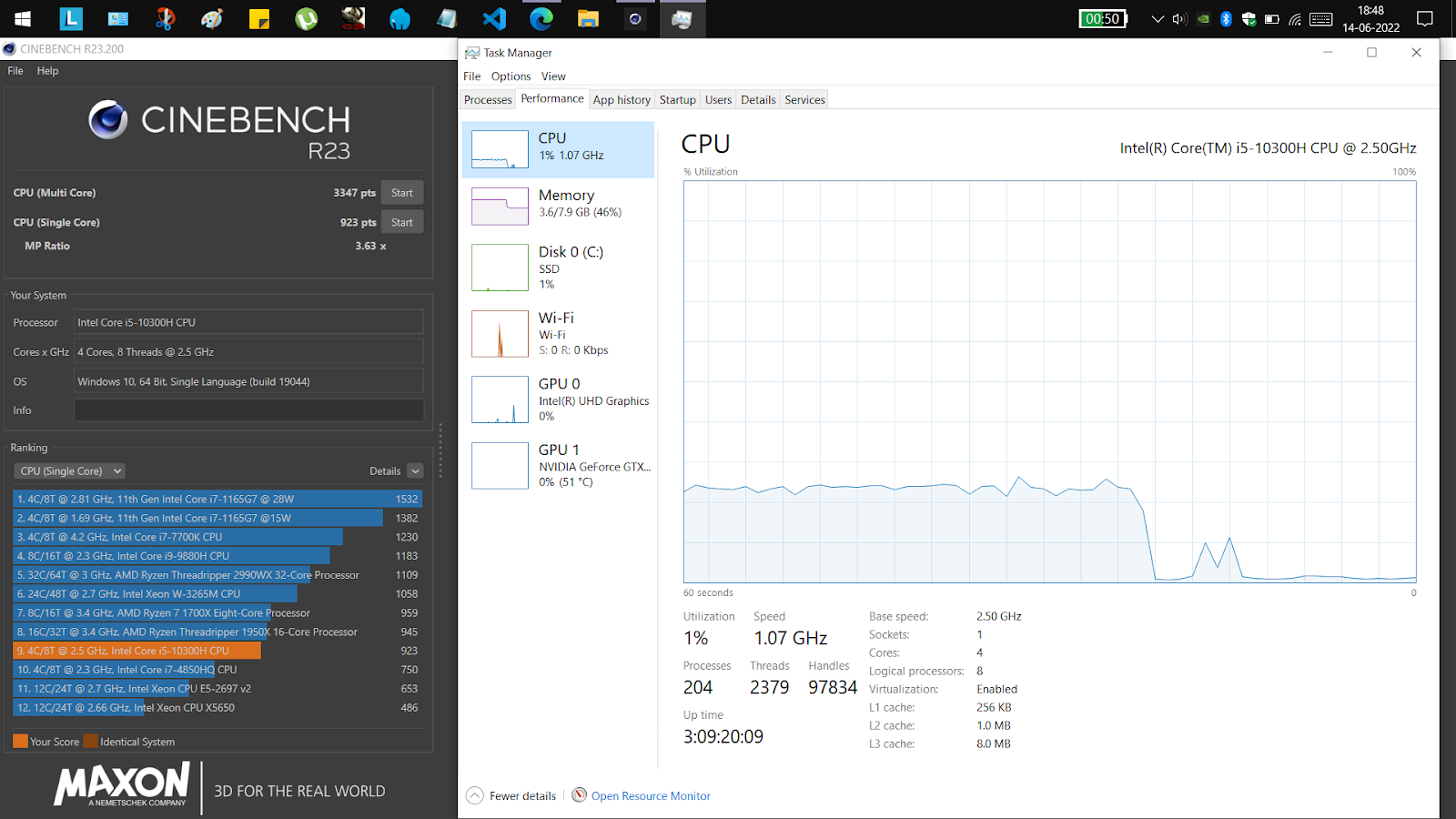This screenshot has height=819, width=1456.
Task: Show hidden system tray icons
Action: tap(1158, 18)
